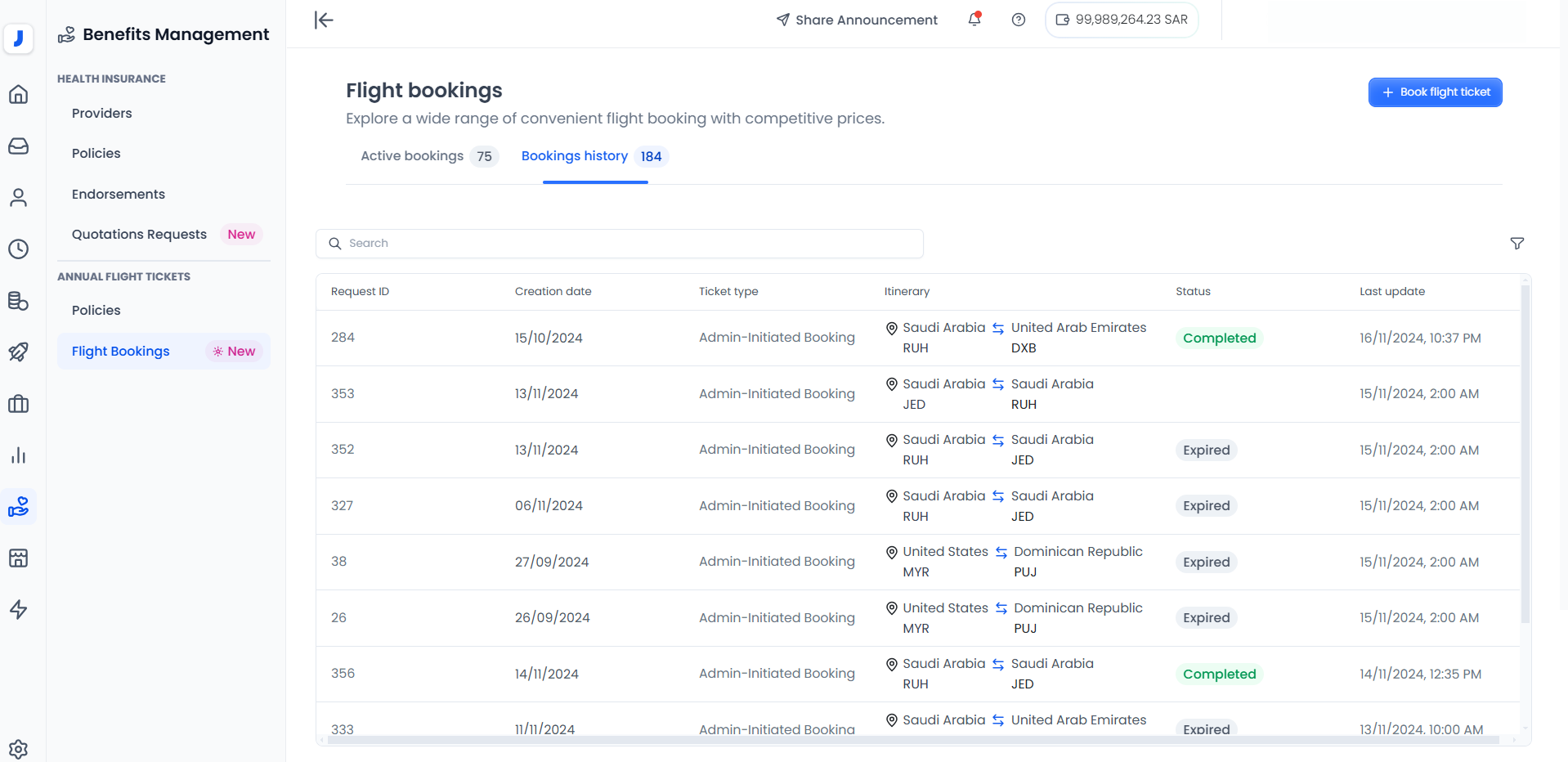The width and height of the screenshot is (1568, 762).
Task: Open the bar chart analytics icon
Action: (18, 455)
